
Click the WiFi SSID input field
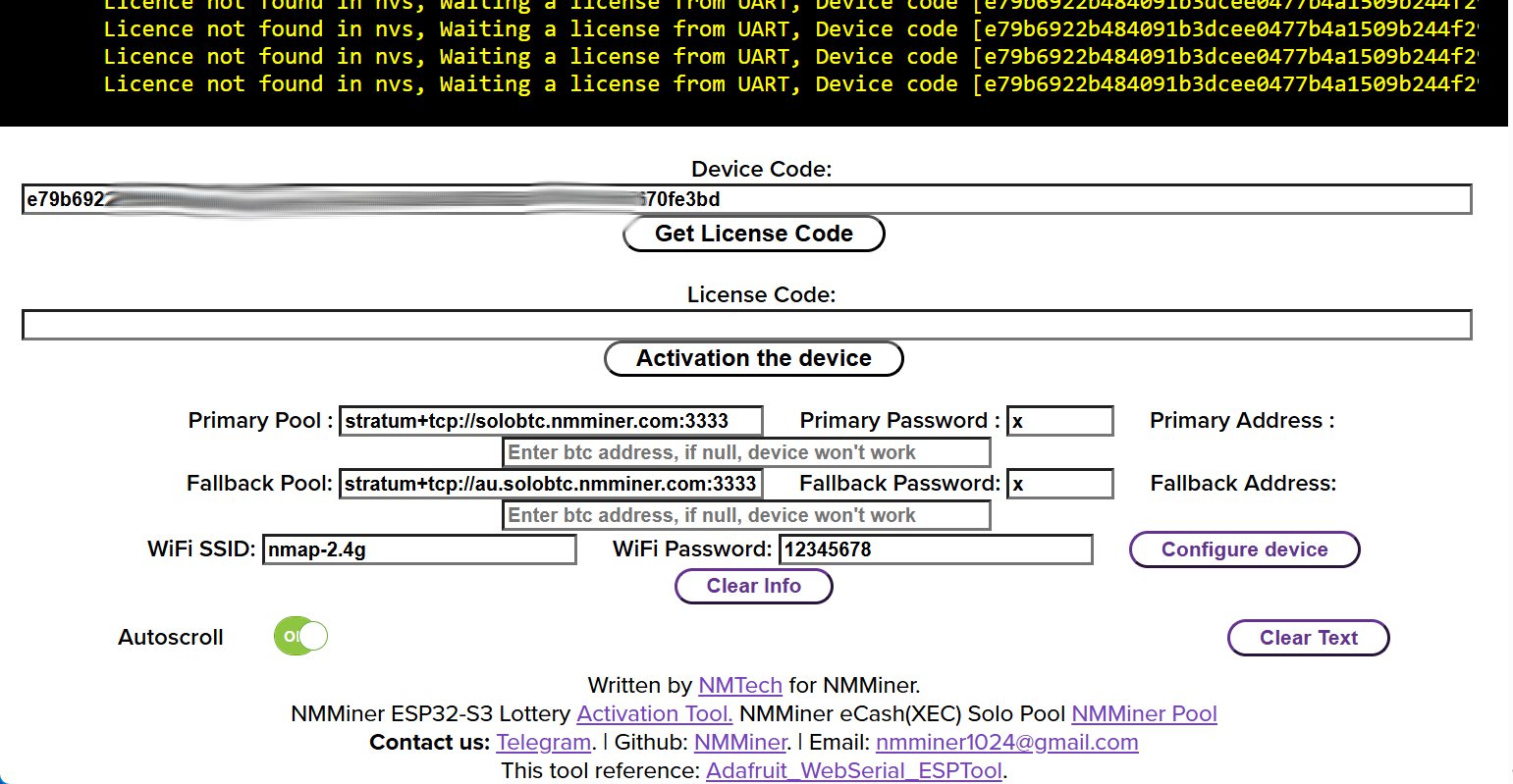click(x=419, y=549)
